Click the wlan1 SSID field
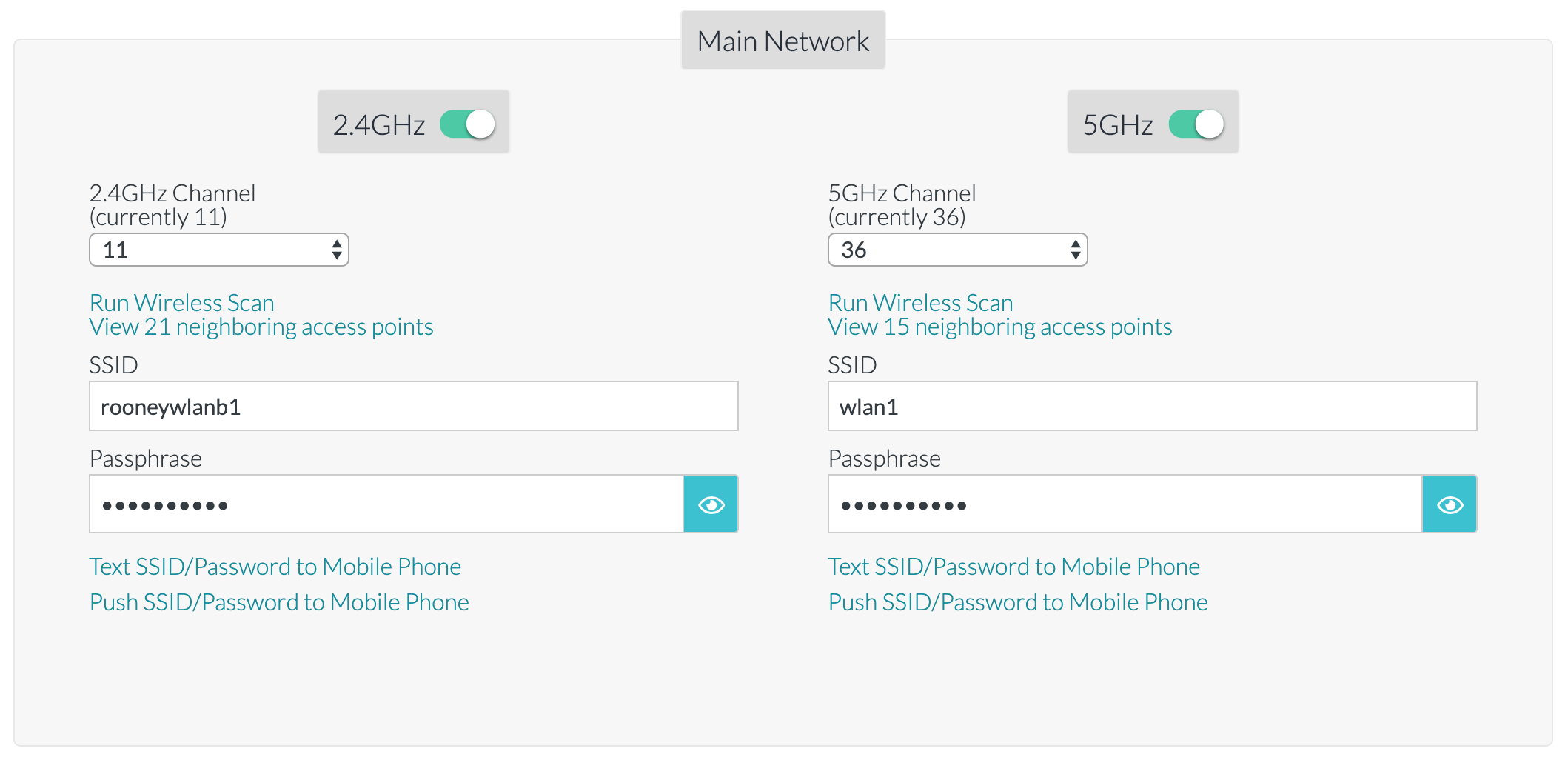Image resolution: width=1568 pixels, height=763 pixels. pos(1153,406)
